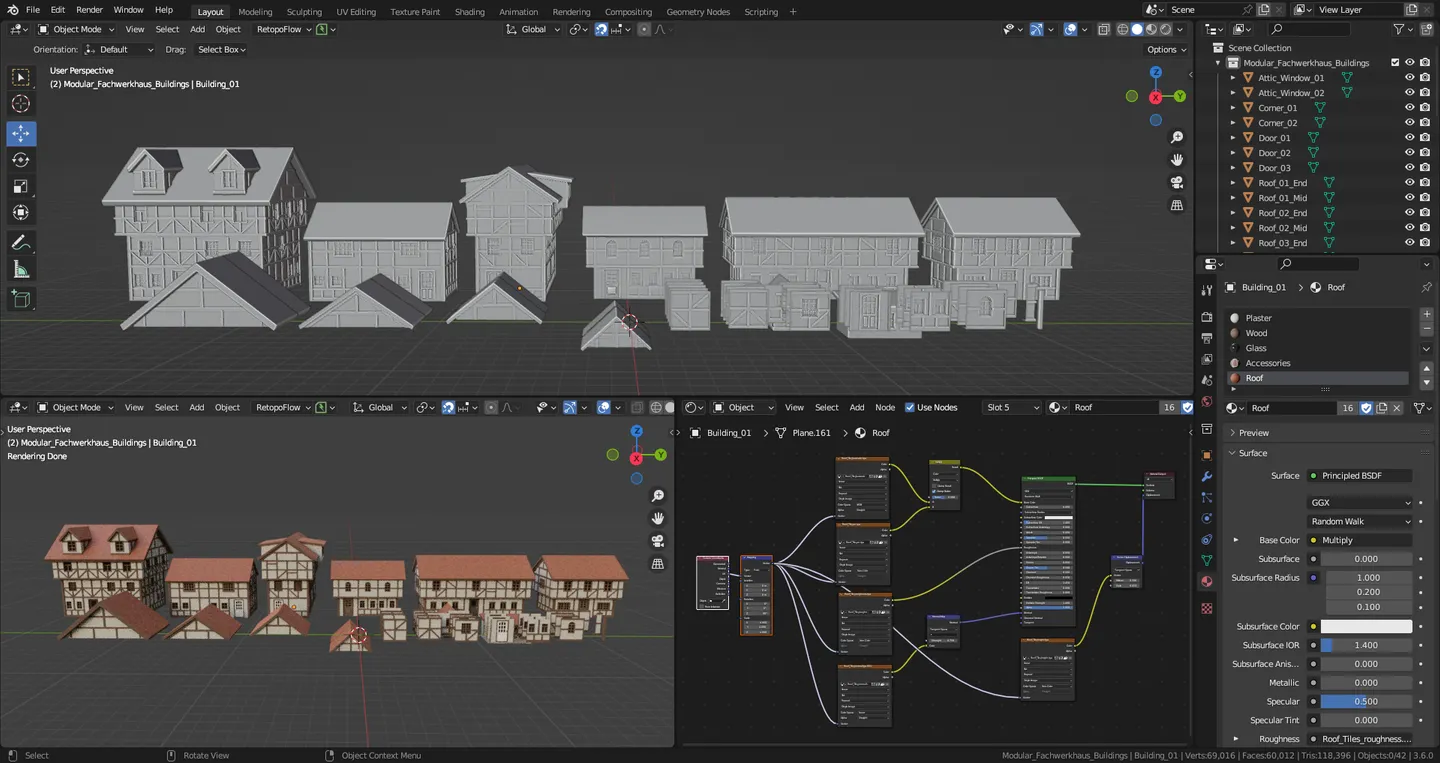Hide Roof_01_End via eye icon
1440x763 pixels.
click(1409, 183)
